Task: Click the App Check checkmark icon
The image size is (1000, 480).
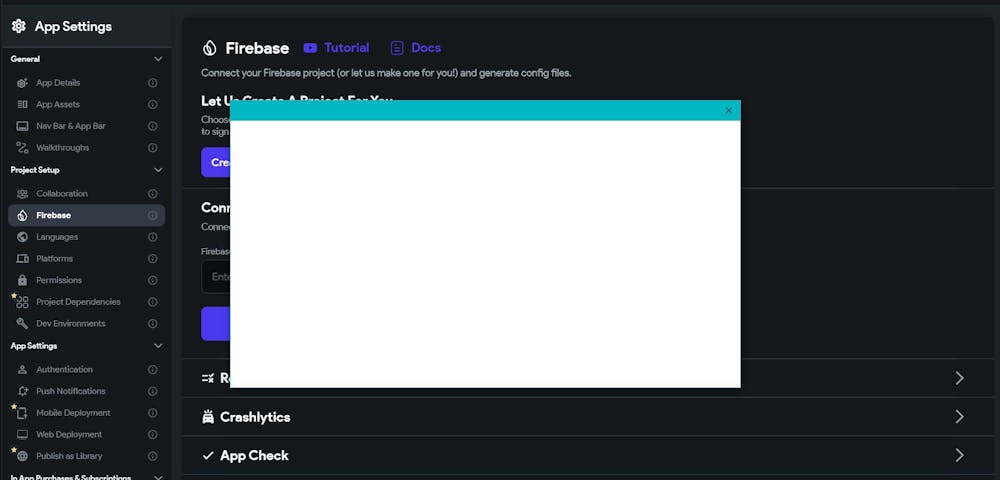Action: point(208,456)
